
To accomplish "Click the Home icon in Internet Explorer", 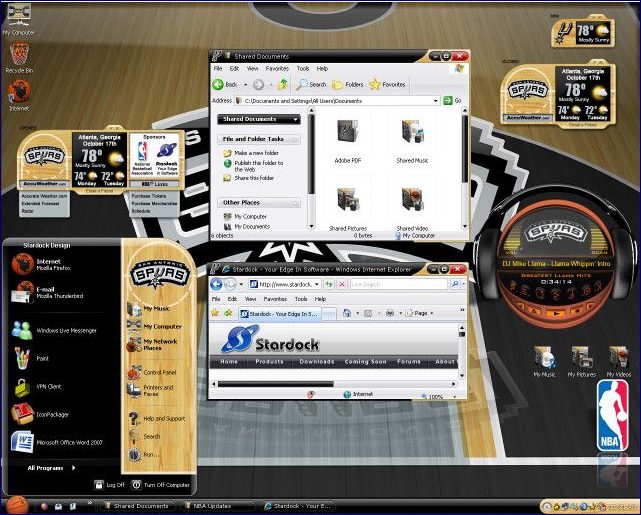I will click(x=347, y=313).
